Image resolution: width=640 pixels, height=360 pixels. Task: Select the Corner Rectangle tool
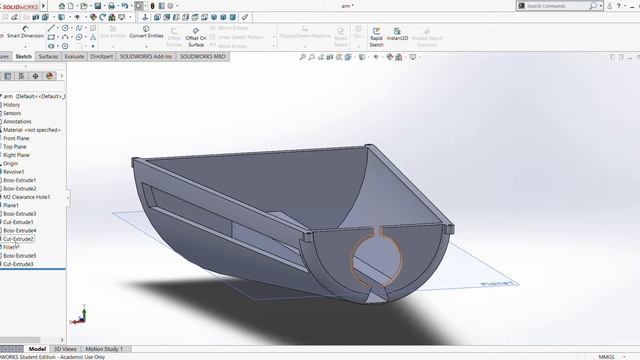coord(51,37)
